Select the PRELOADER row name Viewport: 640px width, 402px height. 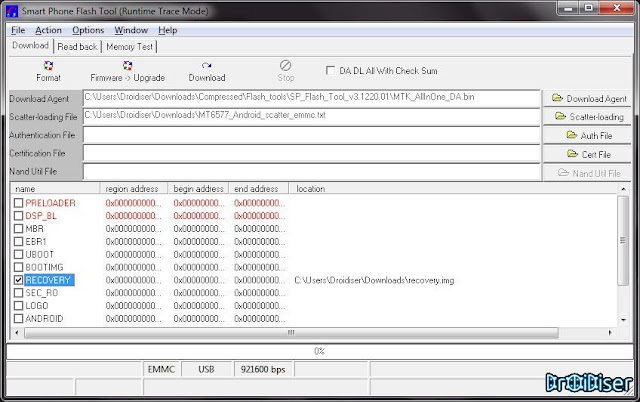(x=51, y=203)
